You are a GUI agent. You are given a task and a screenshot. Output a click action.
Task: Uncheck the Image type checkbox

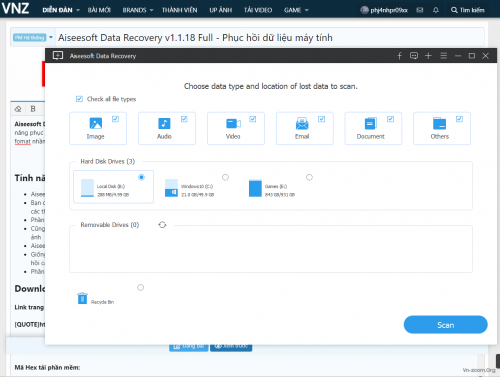(115, 119)
